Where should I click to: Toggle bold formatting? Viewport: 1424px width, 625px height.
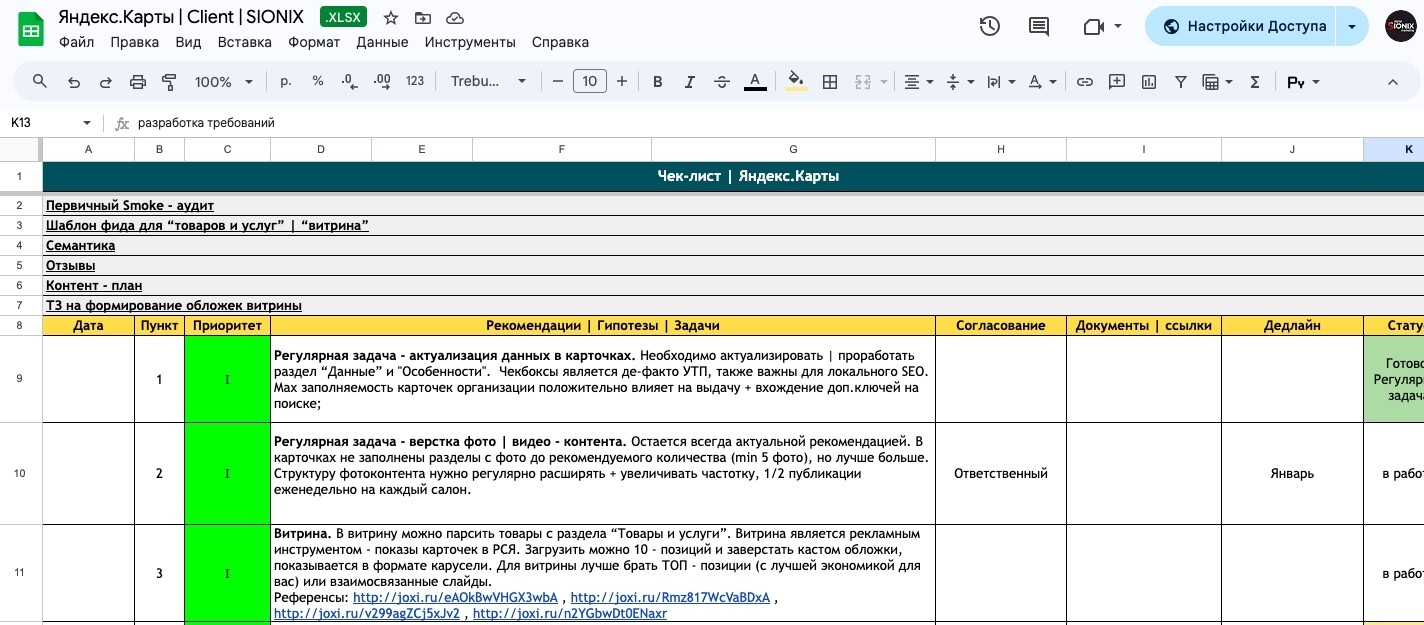(657, 82)
